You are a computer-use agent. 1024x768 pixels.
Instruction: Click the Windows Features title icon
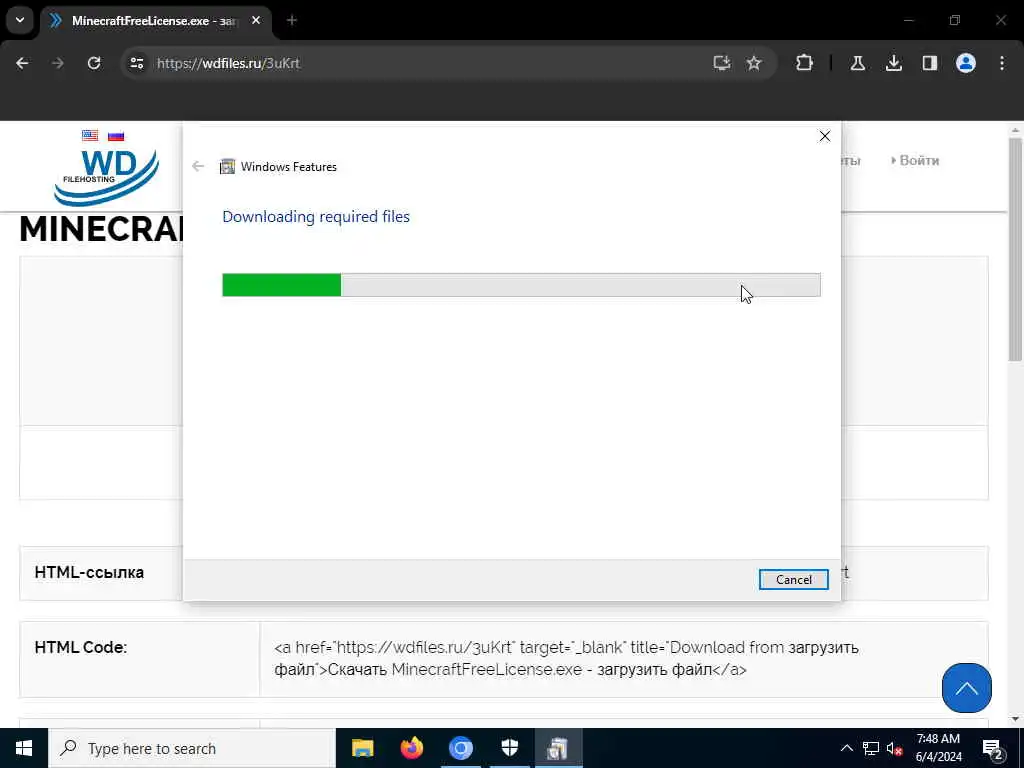pos(227,167)
